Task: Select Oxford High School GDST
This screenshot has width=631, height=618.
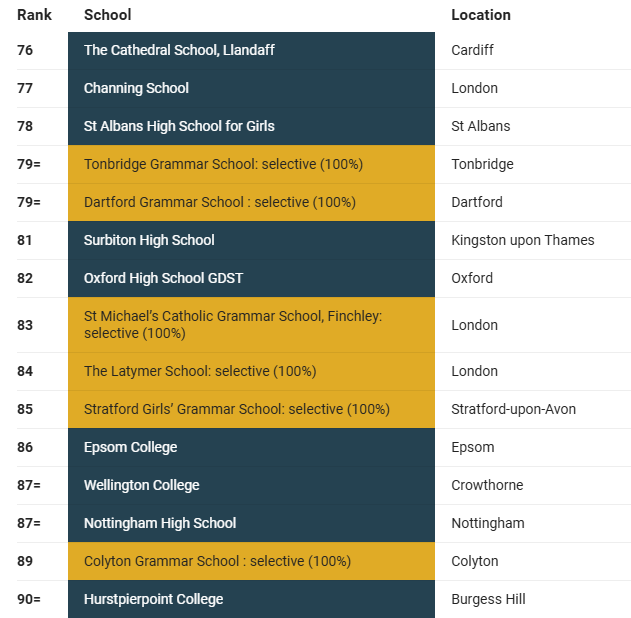Action: pos(163,278)
